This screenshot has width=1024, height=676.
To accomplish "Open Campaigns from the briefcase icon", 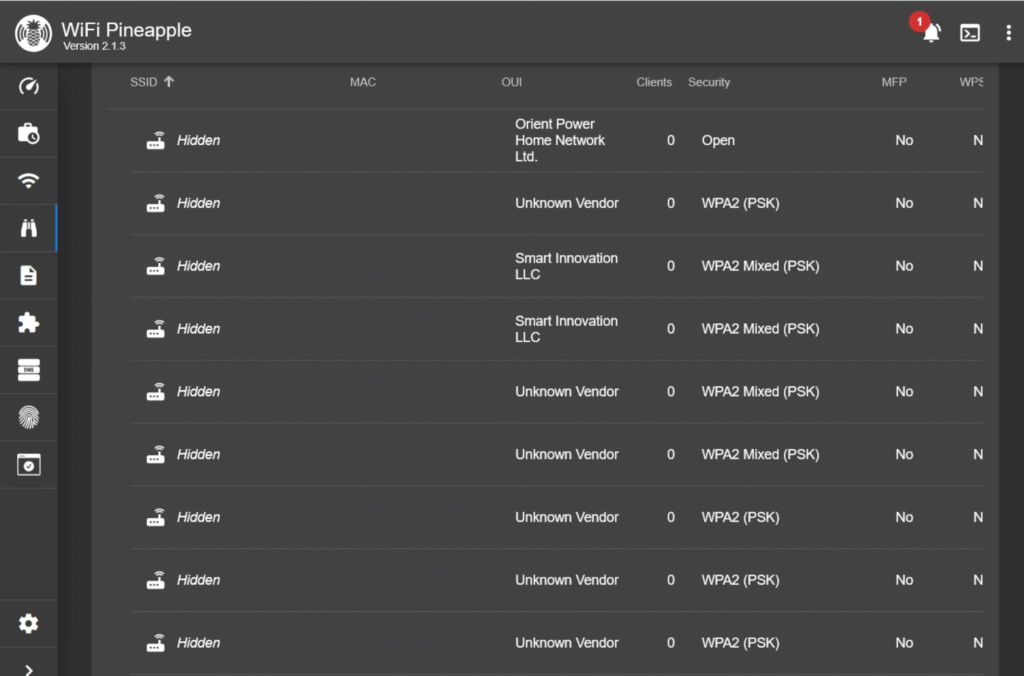I will pyautogui.click(x=29, y=133).
